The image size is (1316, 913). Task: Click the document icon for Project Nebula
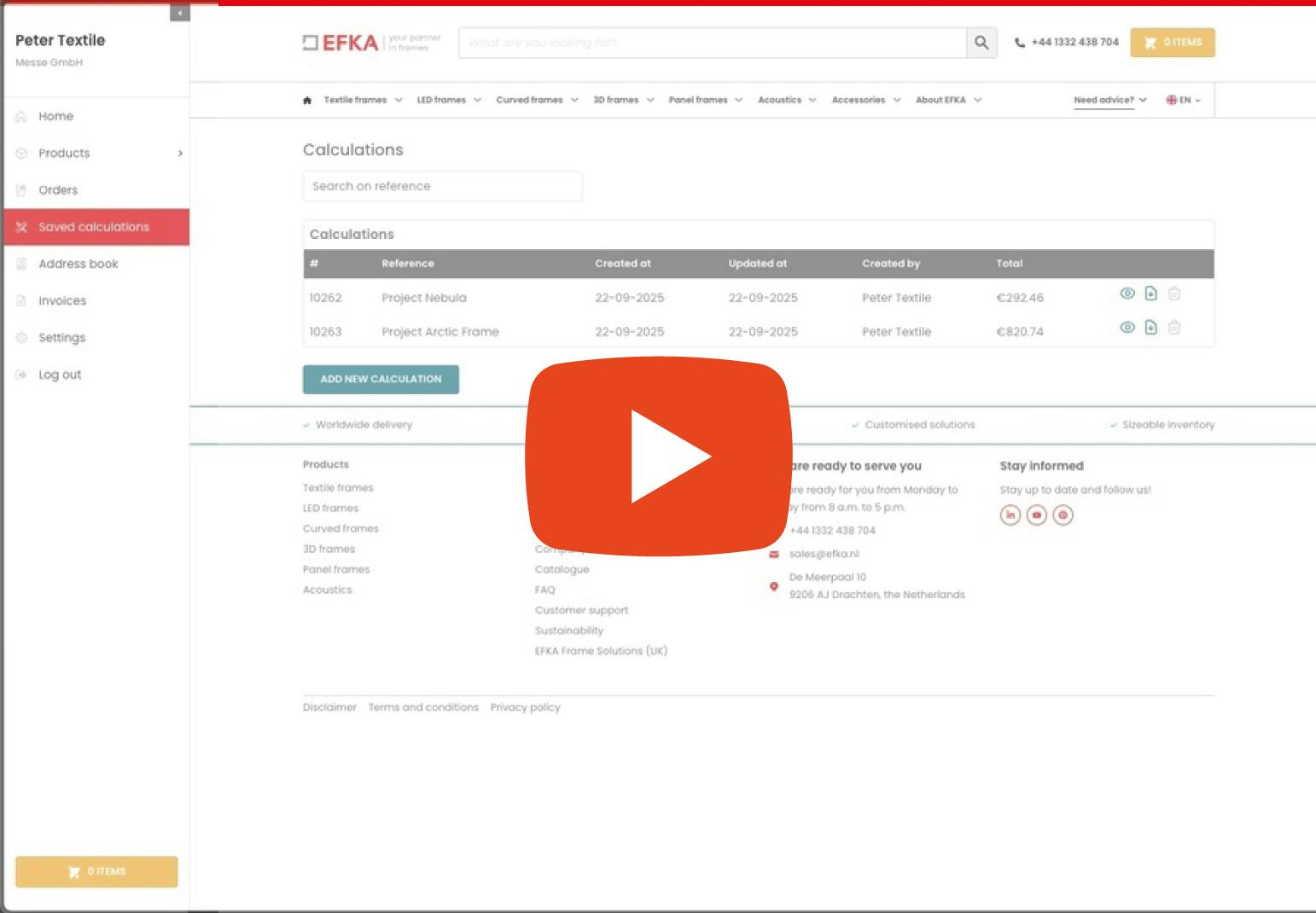(1150, 294)
